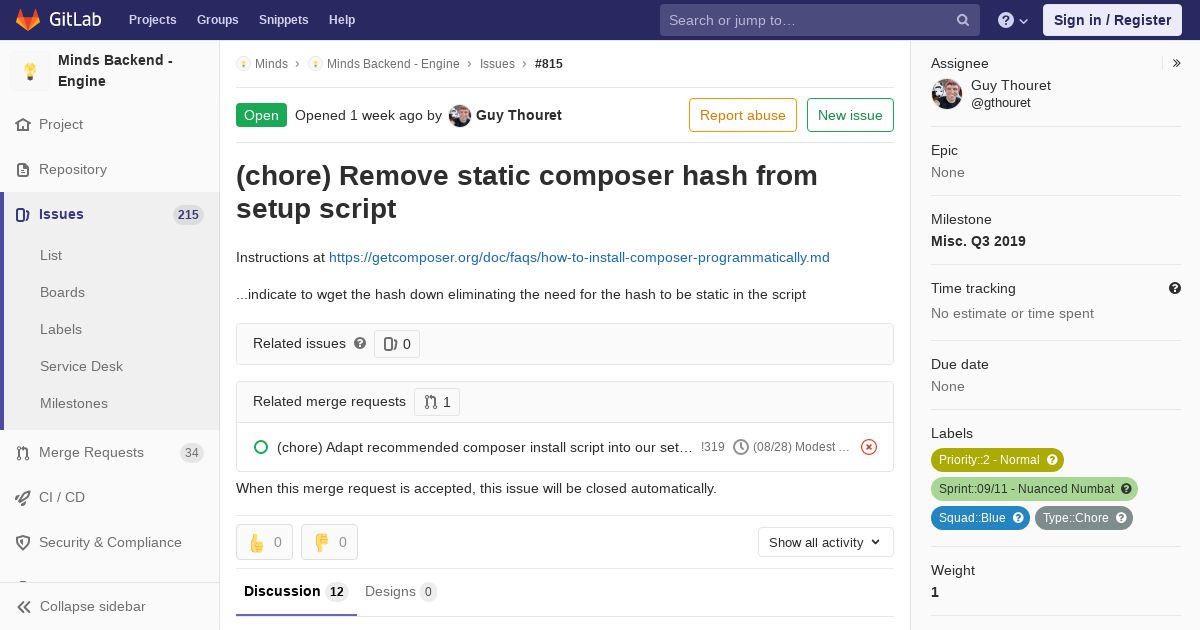Click the Collapse sidebar double-chevron icon
This screenshot has width=1200, height=630.
pos(24,607)
